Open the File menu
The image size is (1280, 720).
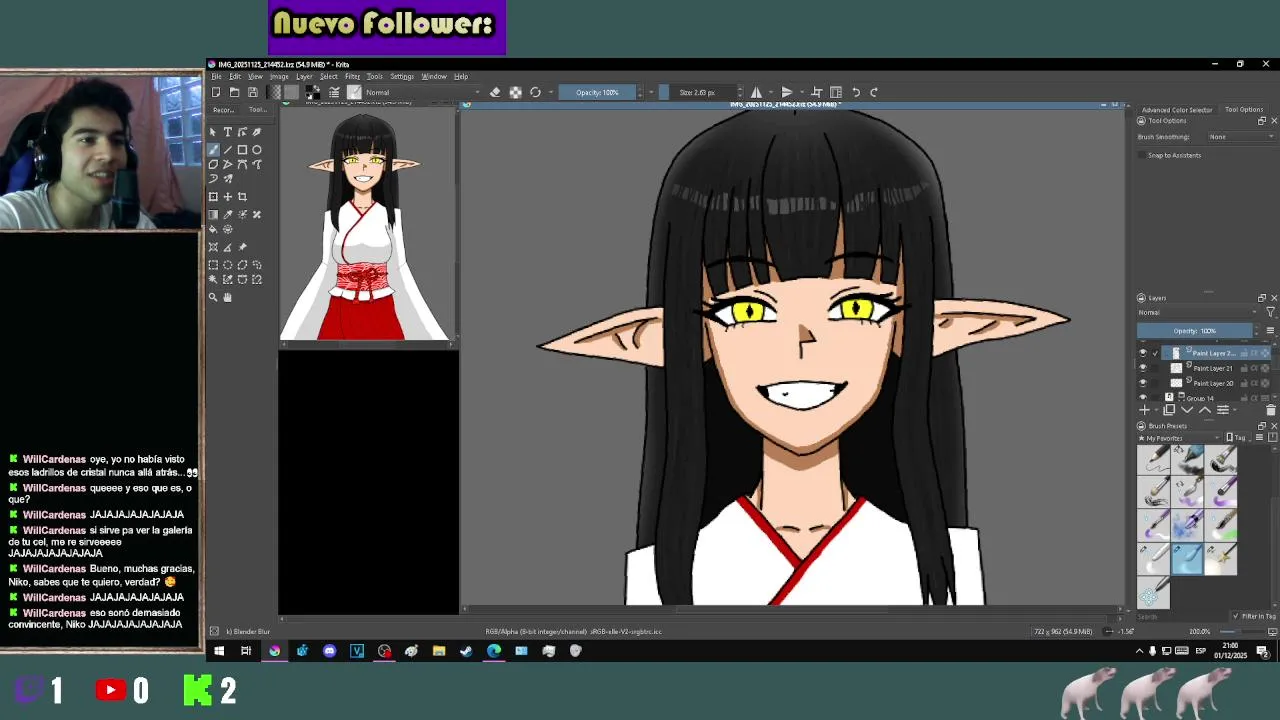point(216,77)
